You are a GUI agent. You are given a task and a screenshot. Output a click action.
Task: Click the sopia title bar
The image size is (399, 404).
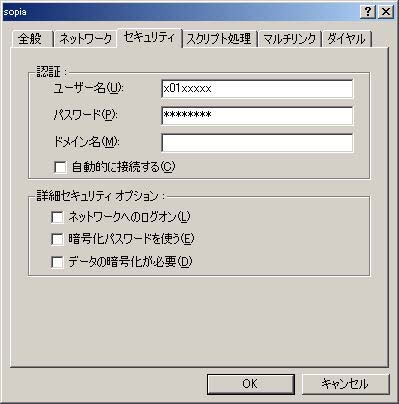(180, 12)
